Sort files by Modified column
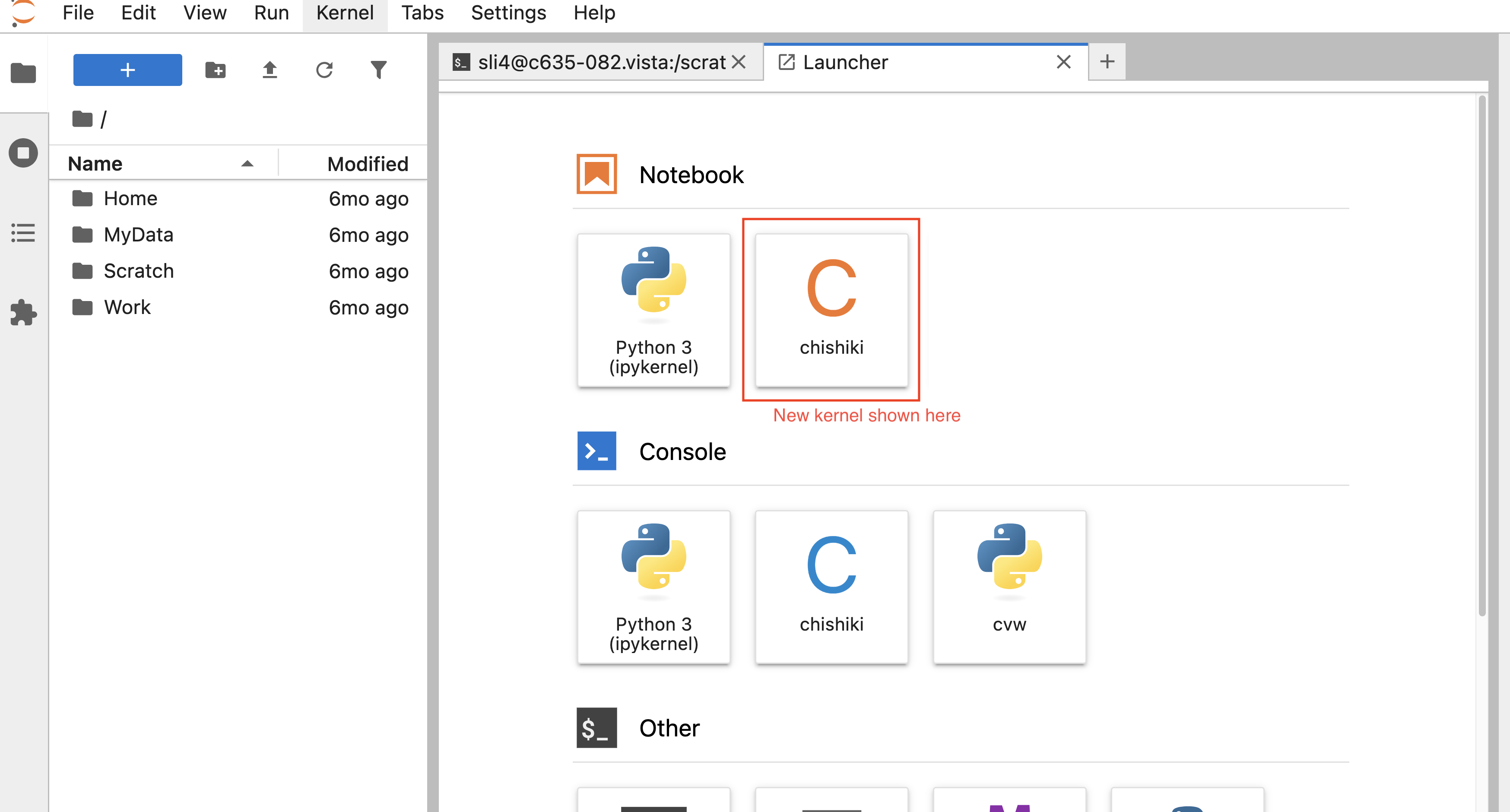The height and width of the screenshot is (812, 1510). 368,164
